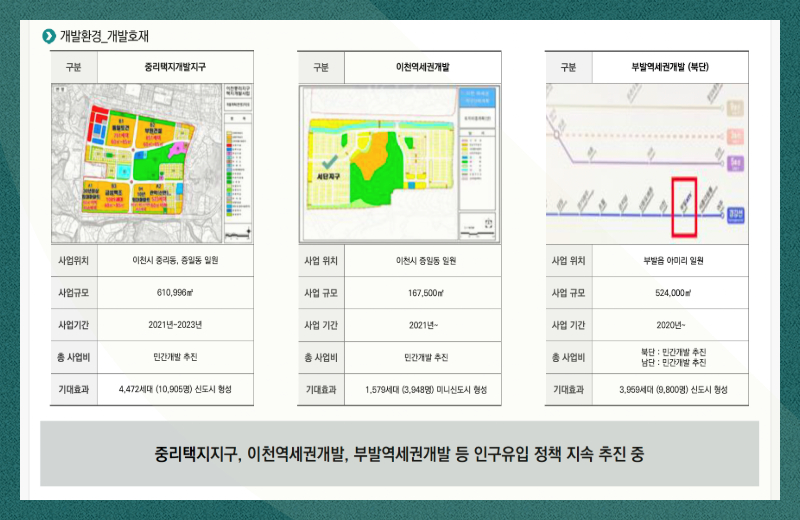The image size is (800, 520).
Task: Select the 이천시 중리동, 증일동 일원 cell
Action: pos(175,260)
